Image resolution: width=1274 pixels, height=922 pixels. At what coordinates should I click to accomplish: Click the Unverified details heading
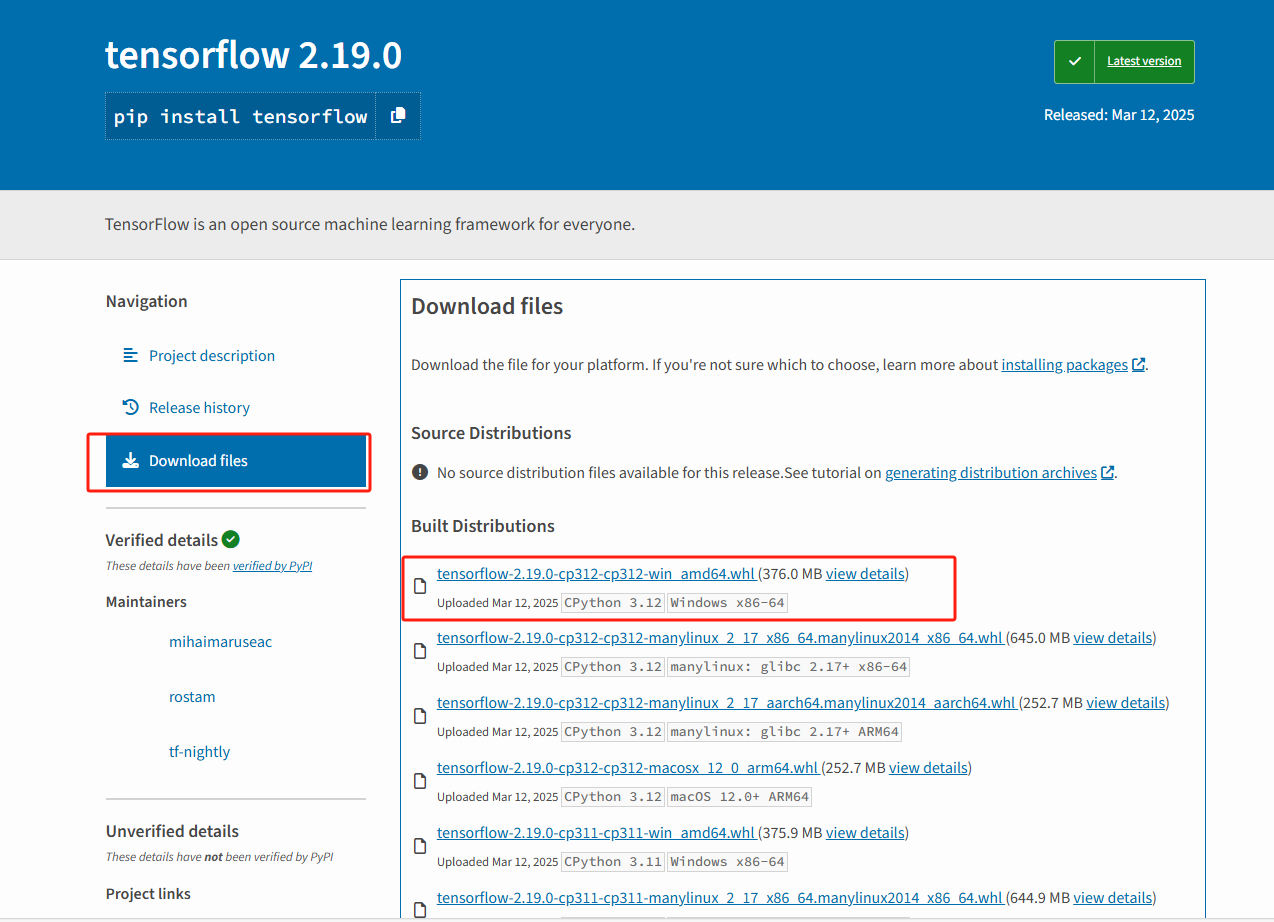(x=172, y=831)
